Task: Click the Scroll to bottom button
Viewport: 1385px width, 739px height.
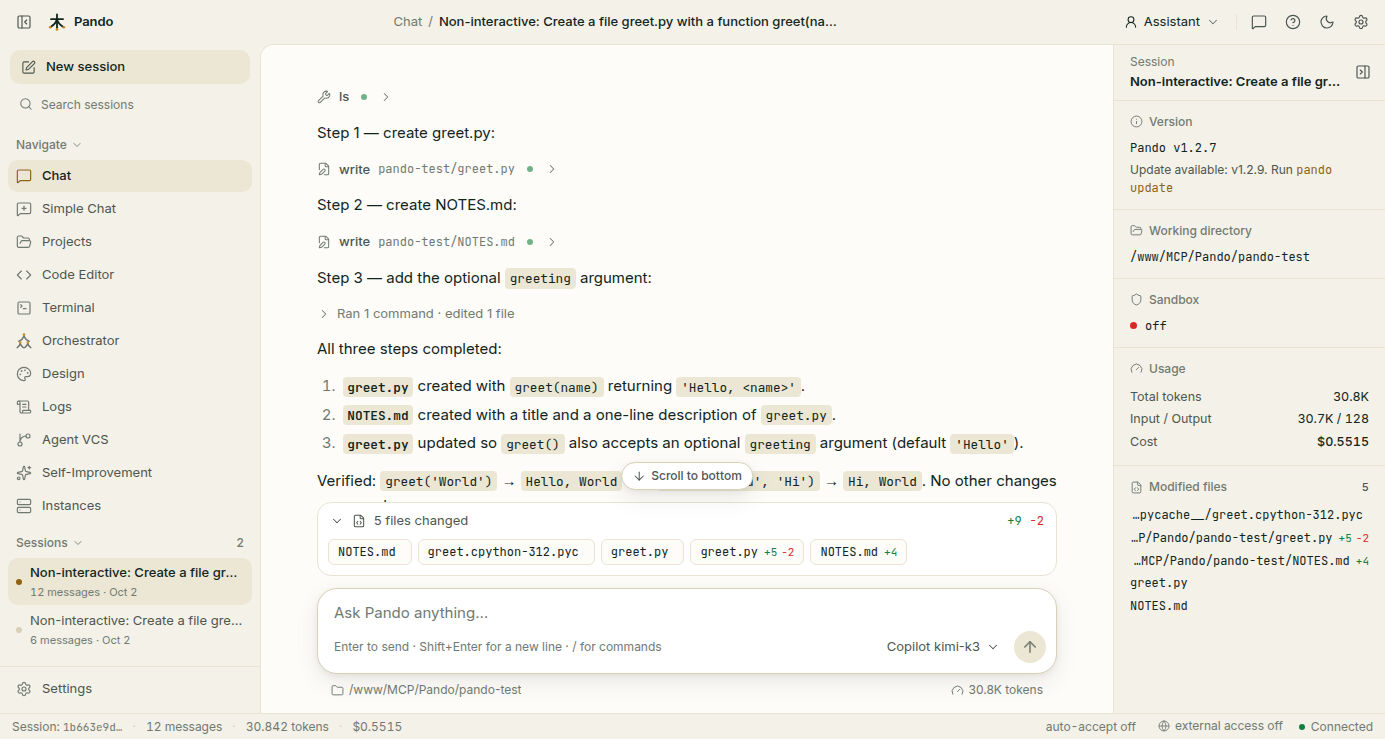Action: [x=688, y=476]
